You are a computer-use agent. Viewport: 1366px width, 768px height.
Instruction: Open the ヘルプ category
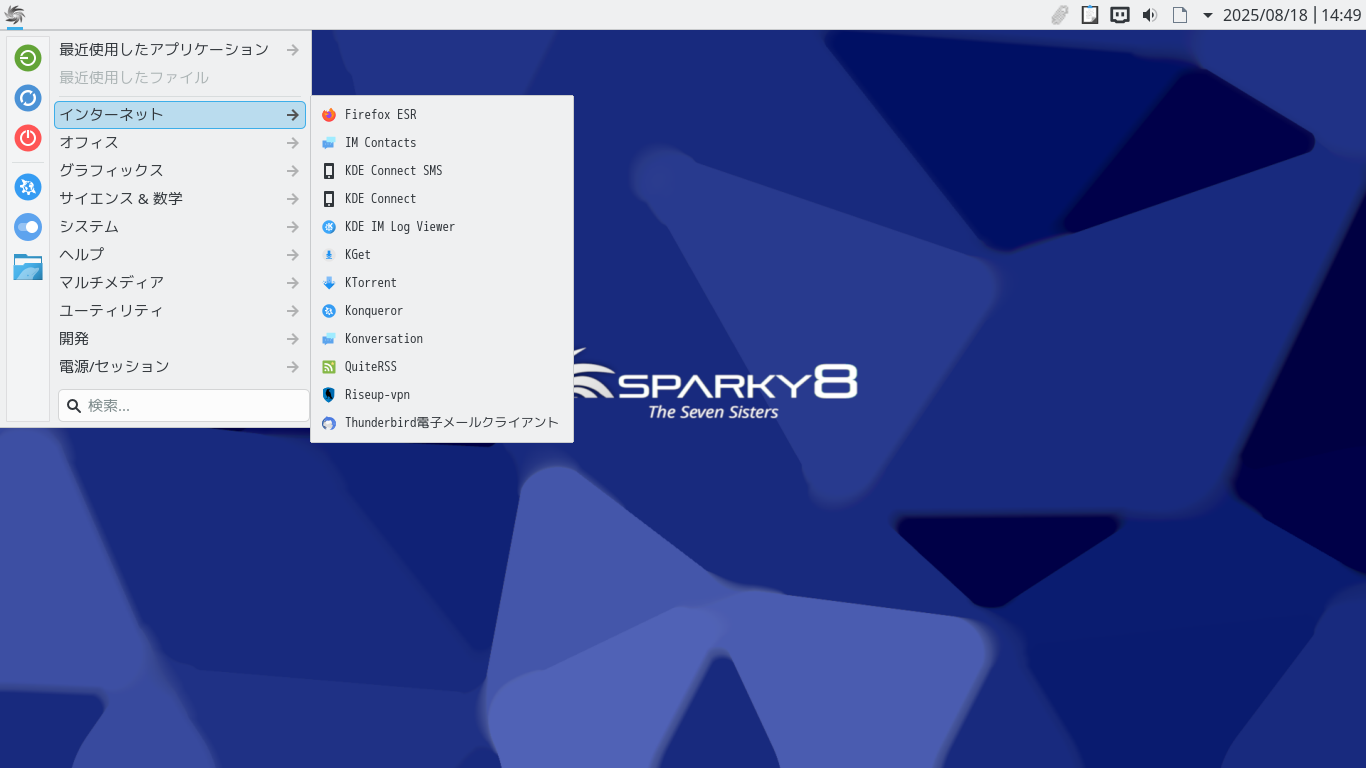click(180, 255)
